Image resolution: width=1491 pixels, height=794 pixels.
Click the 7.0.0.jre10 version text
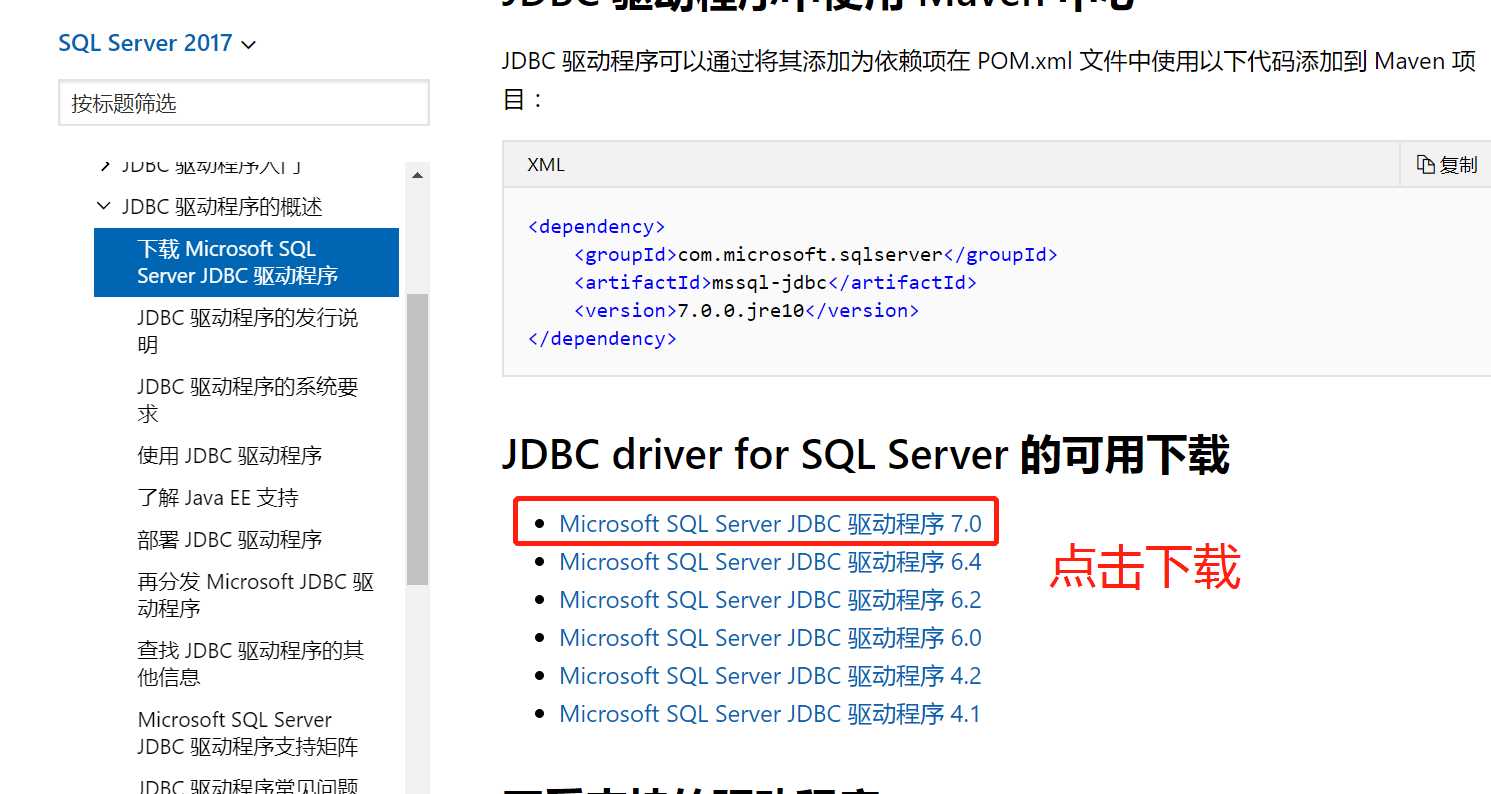741,311
